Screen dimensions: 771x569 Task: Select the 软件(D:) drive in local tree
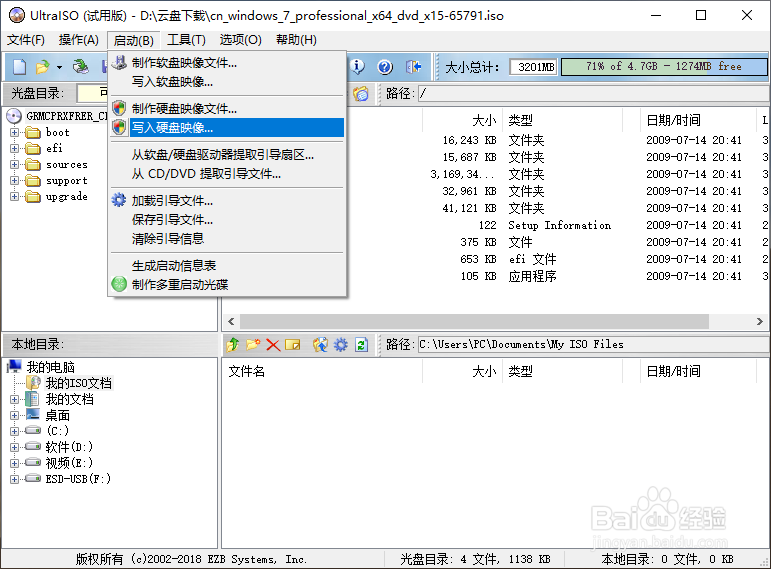click(69, 447)
